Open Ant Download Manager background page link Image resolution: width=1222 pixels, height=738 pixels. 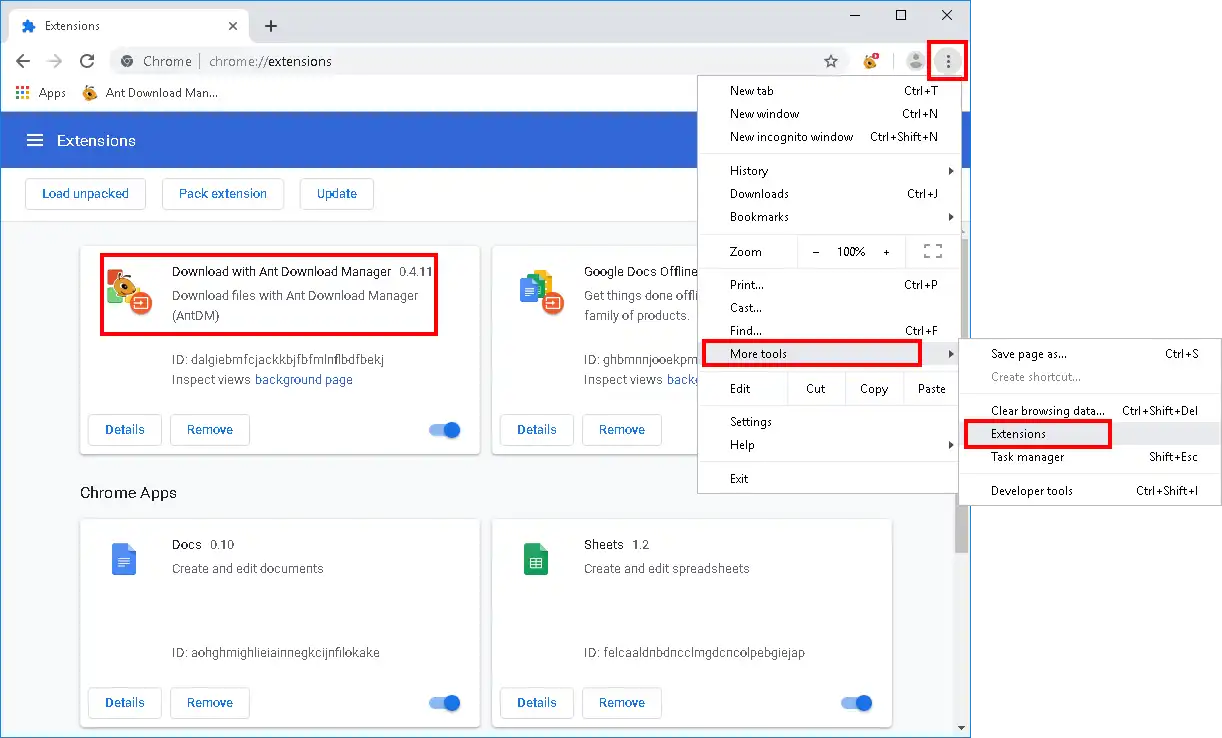tap(304, 380)
